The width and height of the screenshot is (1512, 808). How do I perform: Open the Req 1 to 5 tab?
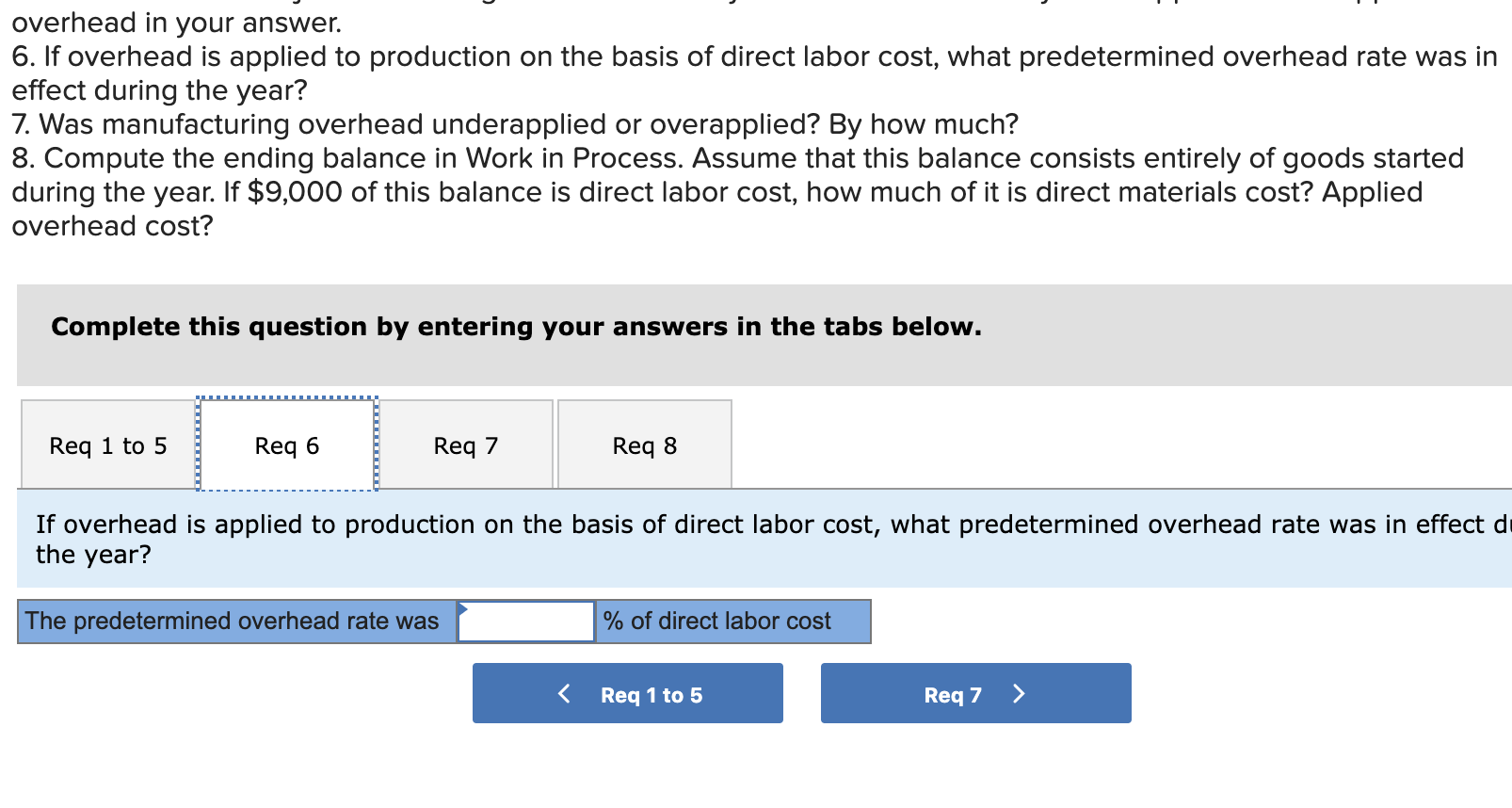106,444
